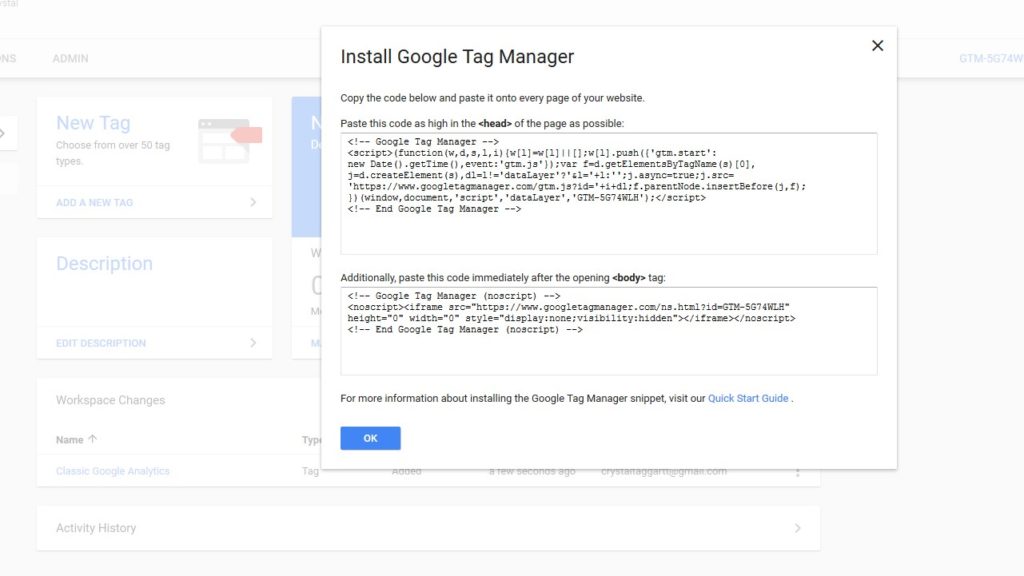1024x576 pixels.
Task: Click the Activity History heading
Action: (x=96, y=528)
